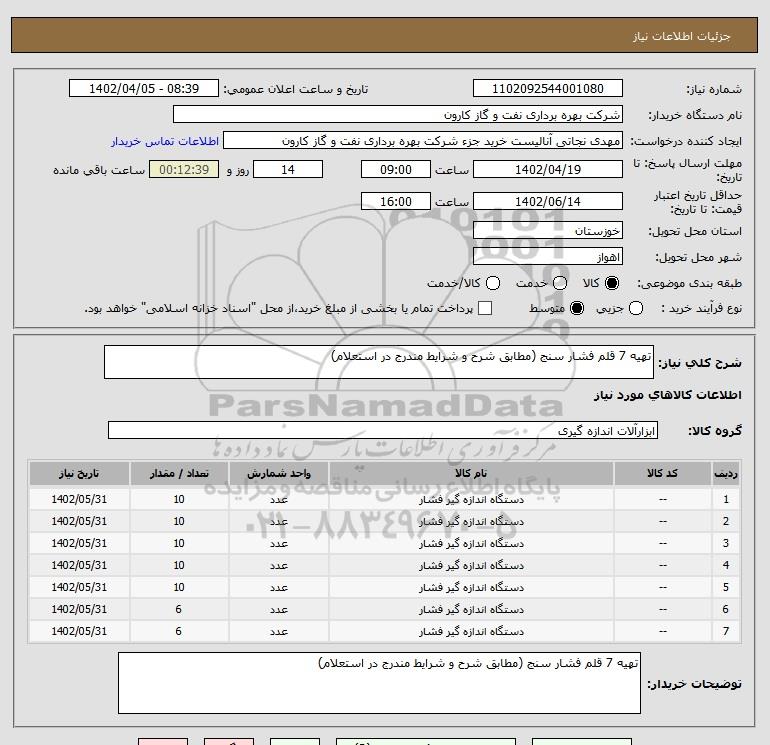Click the buyer organization name field

pyautogui.click(x=398, y=114)
